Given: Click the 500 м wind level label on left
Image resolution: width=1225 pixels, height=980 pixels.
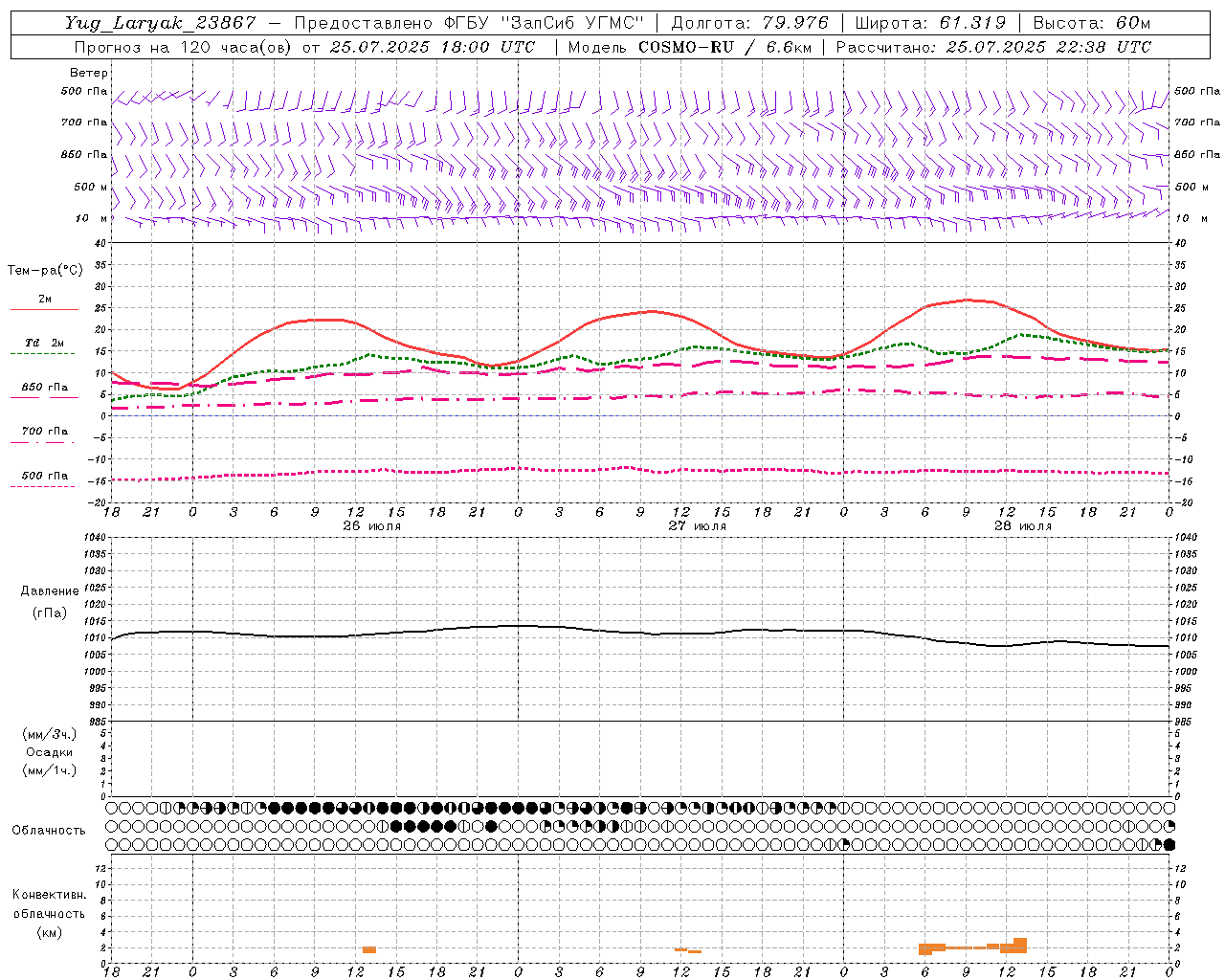Looking at the screenshot, I should [x=91, y=187].
